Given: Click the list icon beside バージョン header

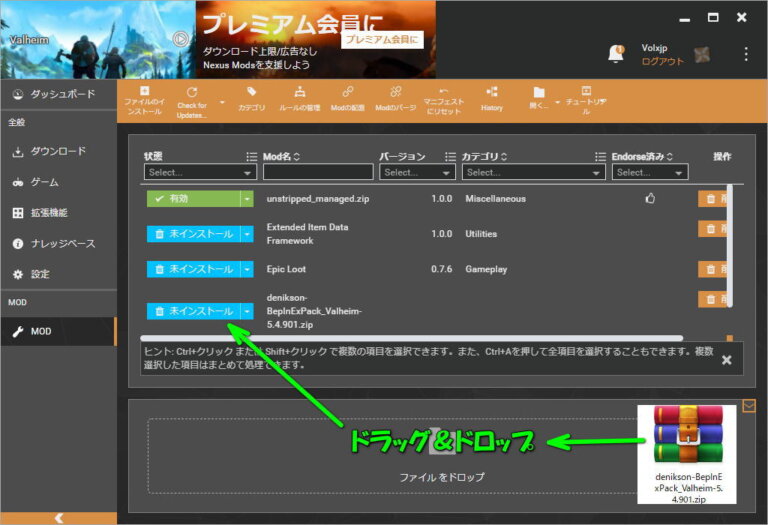Looking at the screenshot, I should pyautogui.click(x=450, y=157).
